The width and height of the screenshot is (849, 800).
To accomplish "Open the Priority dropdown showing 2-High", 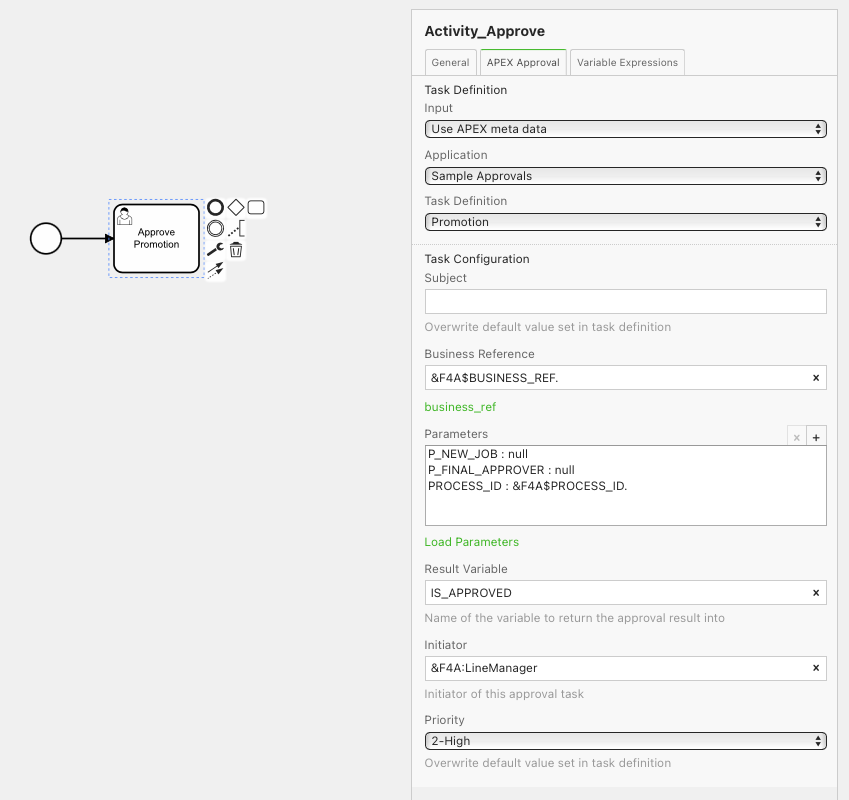I will pyautogui.click(x=625, y=741).
